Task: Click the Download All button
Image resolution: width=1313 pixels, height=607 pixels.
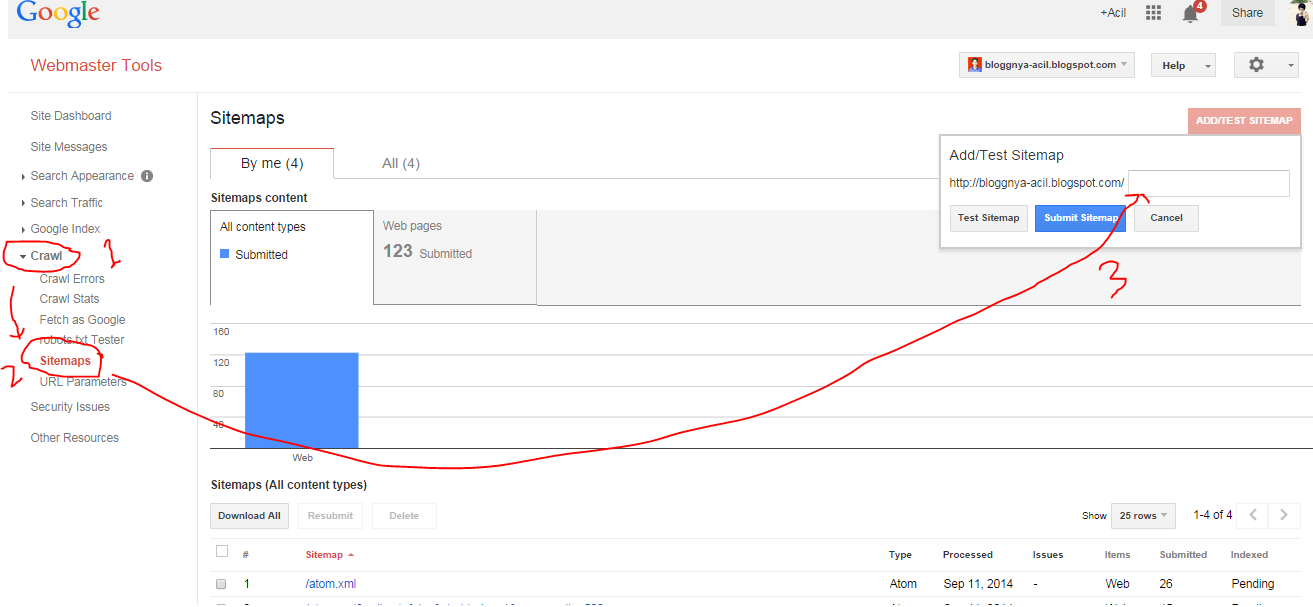Action: (x=249, y=516)
